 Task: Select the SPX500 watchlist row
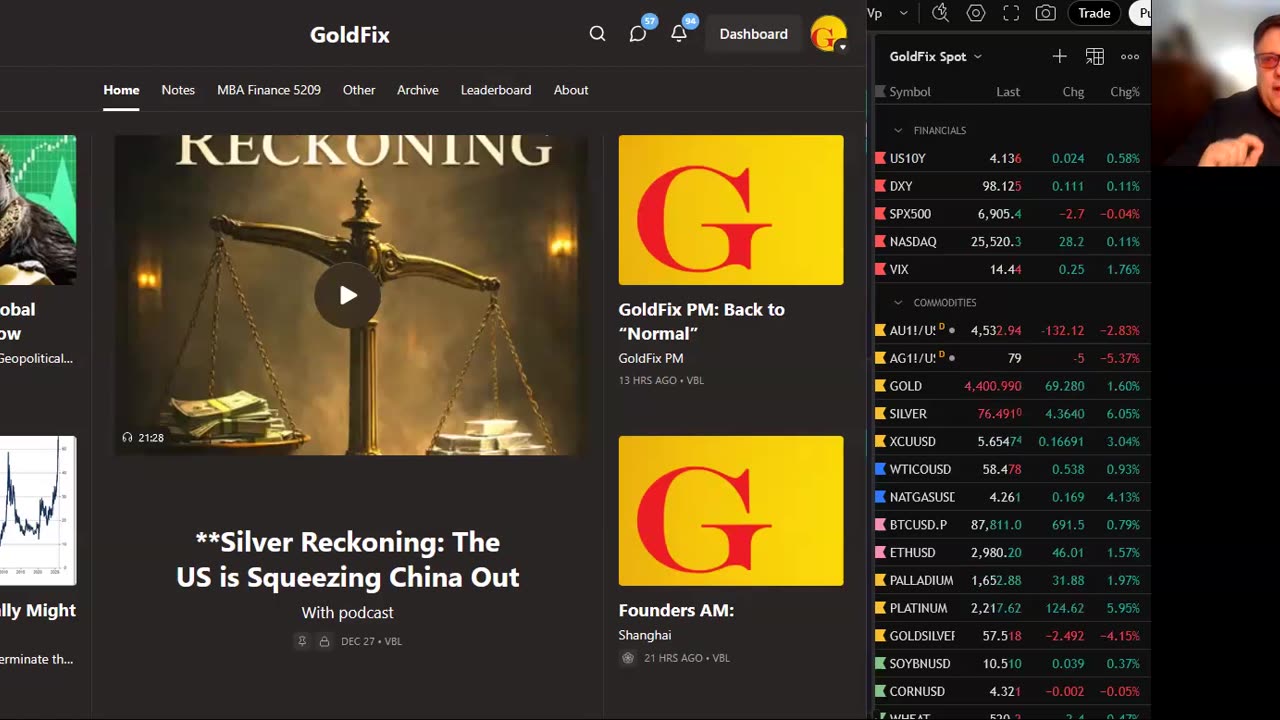click(x=1012, y=214)
